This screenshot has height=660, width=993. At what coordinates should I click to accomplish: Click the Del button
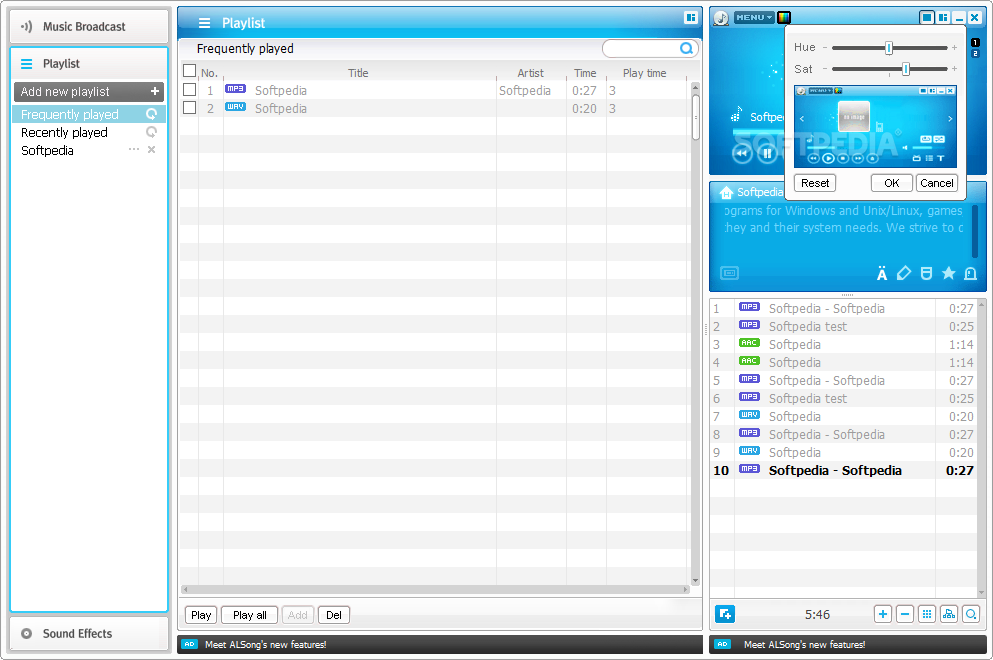pyautogui.click(x=334, y=615)
